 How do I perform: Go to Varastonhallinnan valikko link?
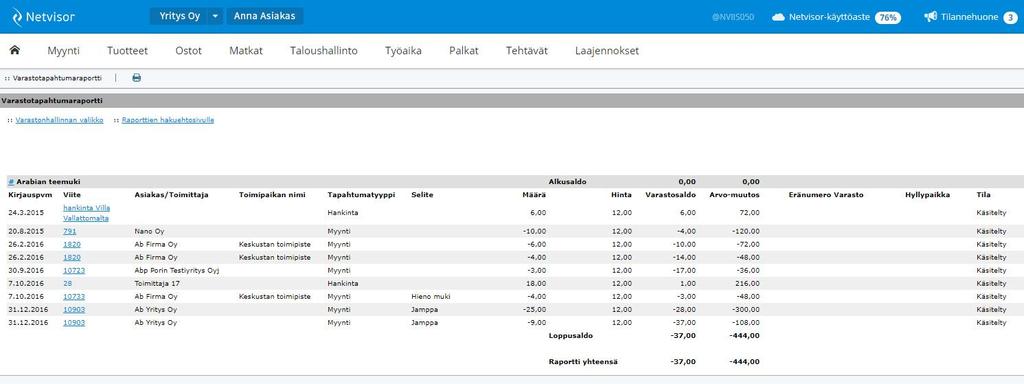coord(59,120)
